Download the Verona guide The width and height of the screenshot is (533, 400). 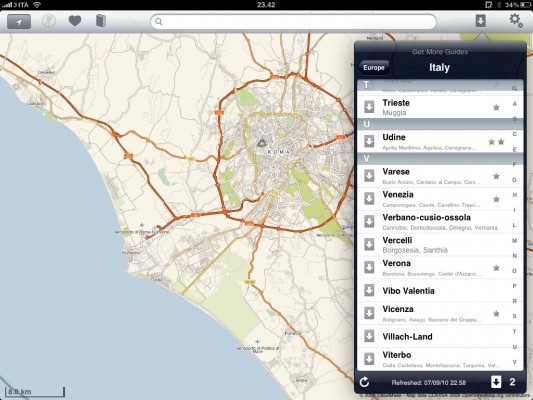pyautogui.click(x=369, y=267)
